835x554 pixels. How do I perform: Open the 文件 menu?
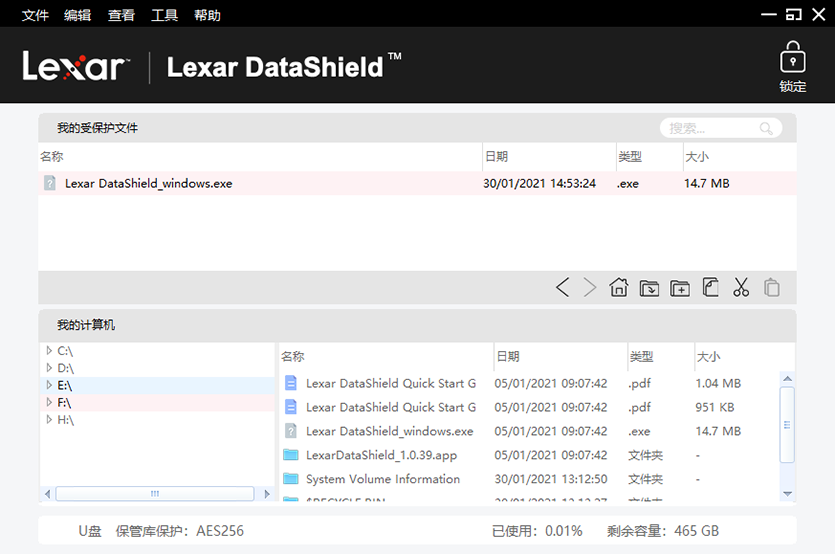35,15
